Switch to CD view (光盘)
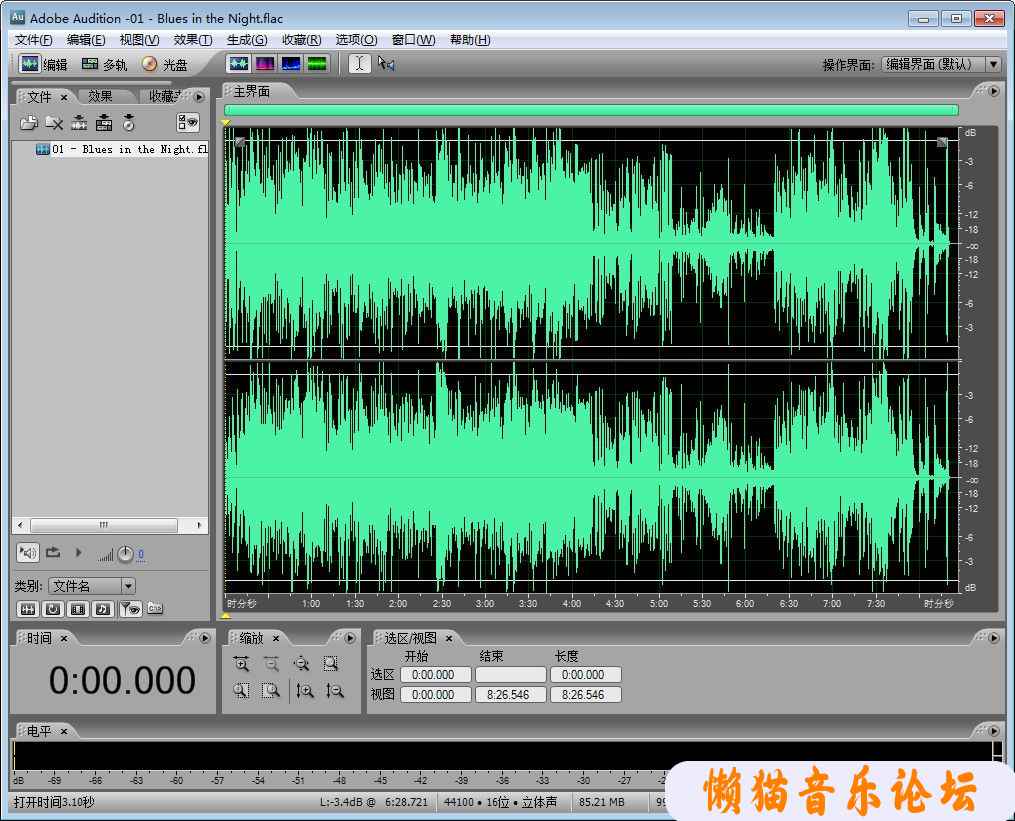The height and width of the screenshot is (821, 1015). pos(164,64)
